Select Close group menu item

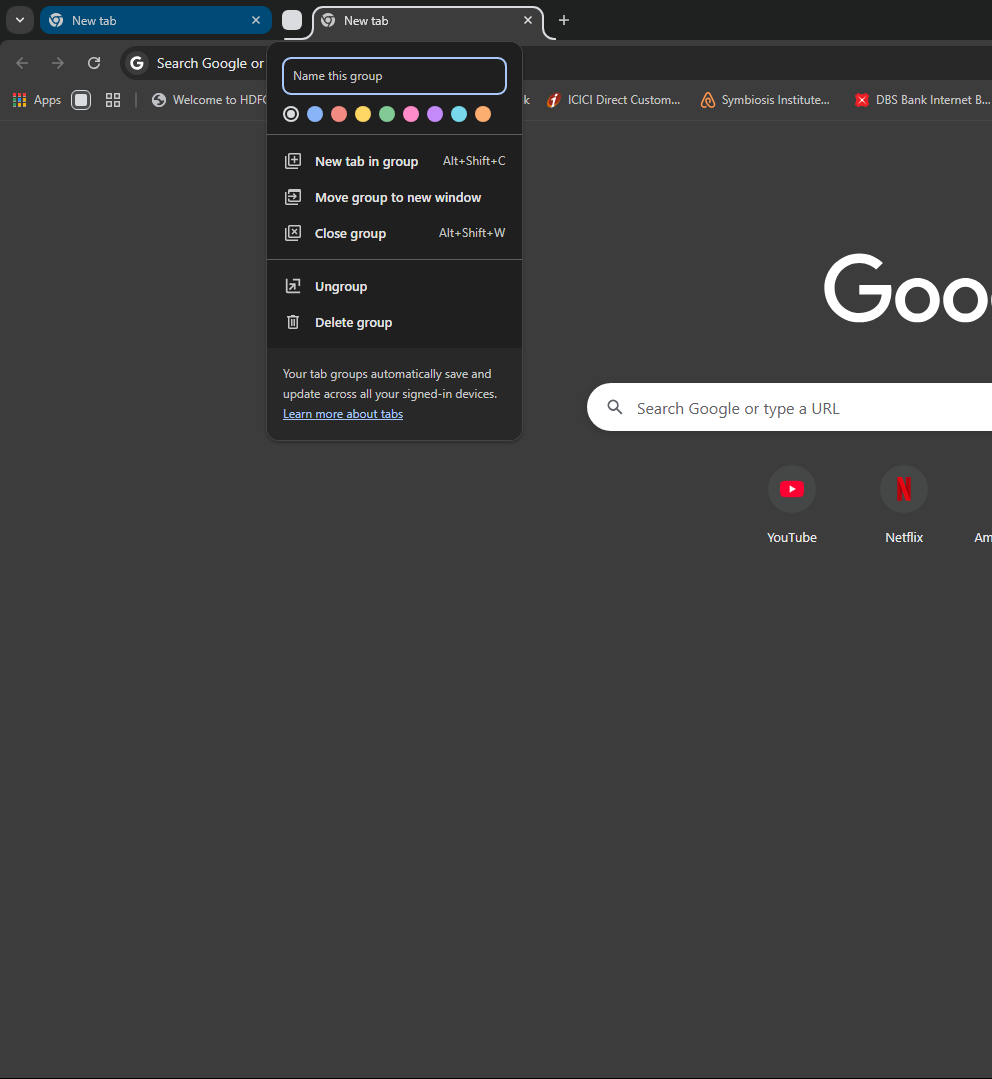point(394,233)
